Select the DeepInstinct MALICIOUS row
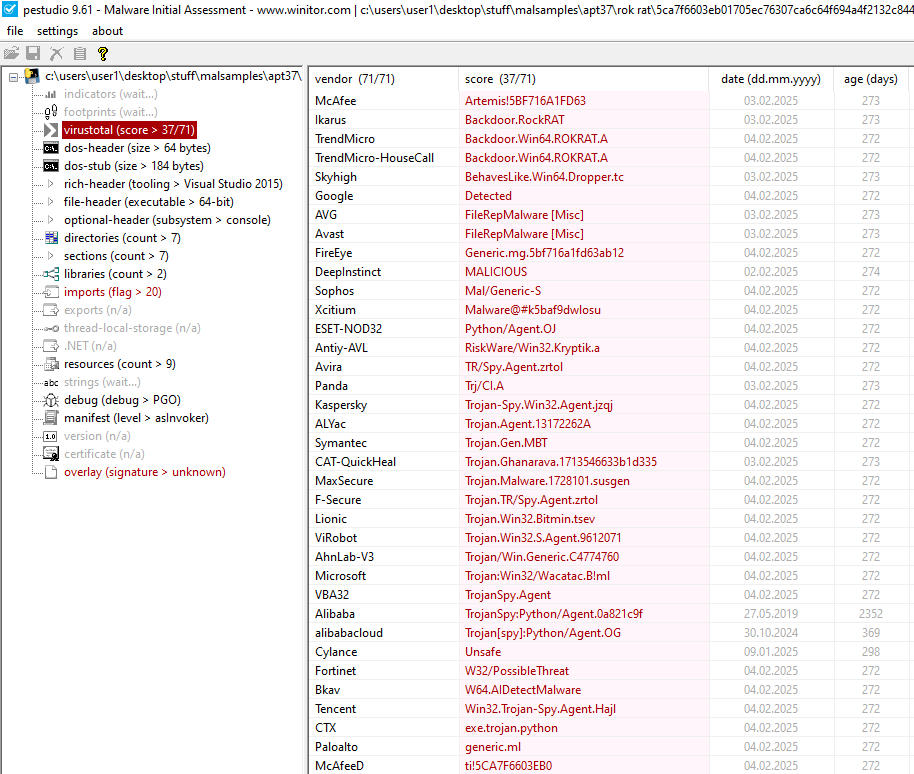 (611, 272)
